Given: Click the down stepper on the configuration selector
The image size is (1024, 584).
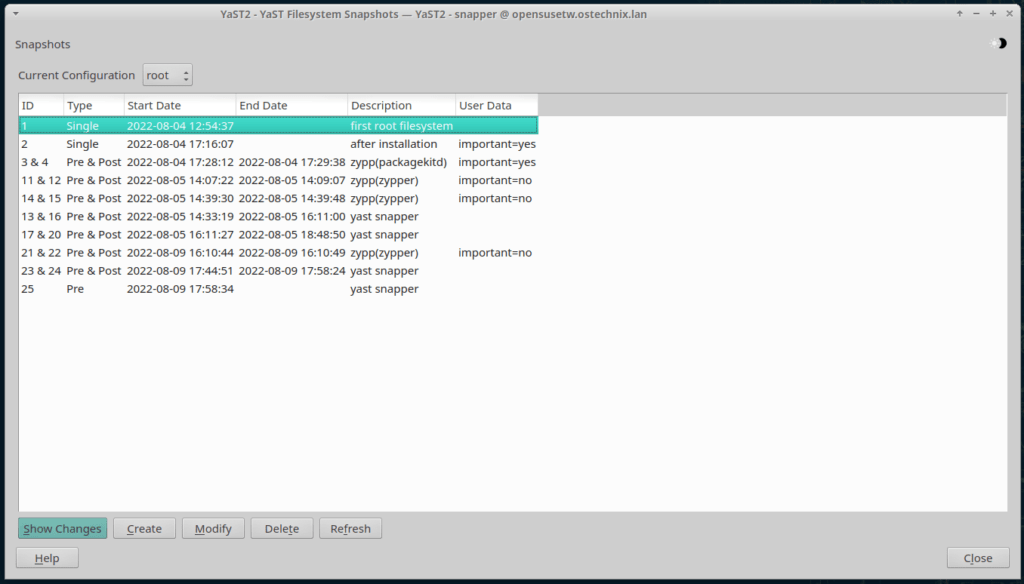Looking at the screenshot, I should click(x=185, y=79).
